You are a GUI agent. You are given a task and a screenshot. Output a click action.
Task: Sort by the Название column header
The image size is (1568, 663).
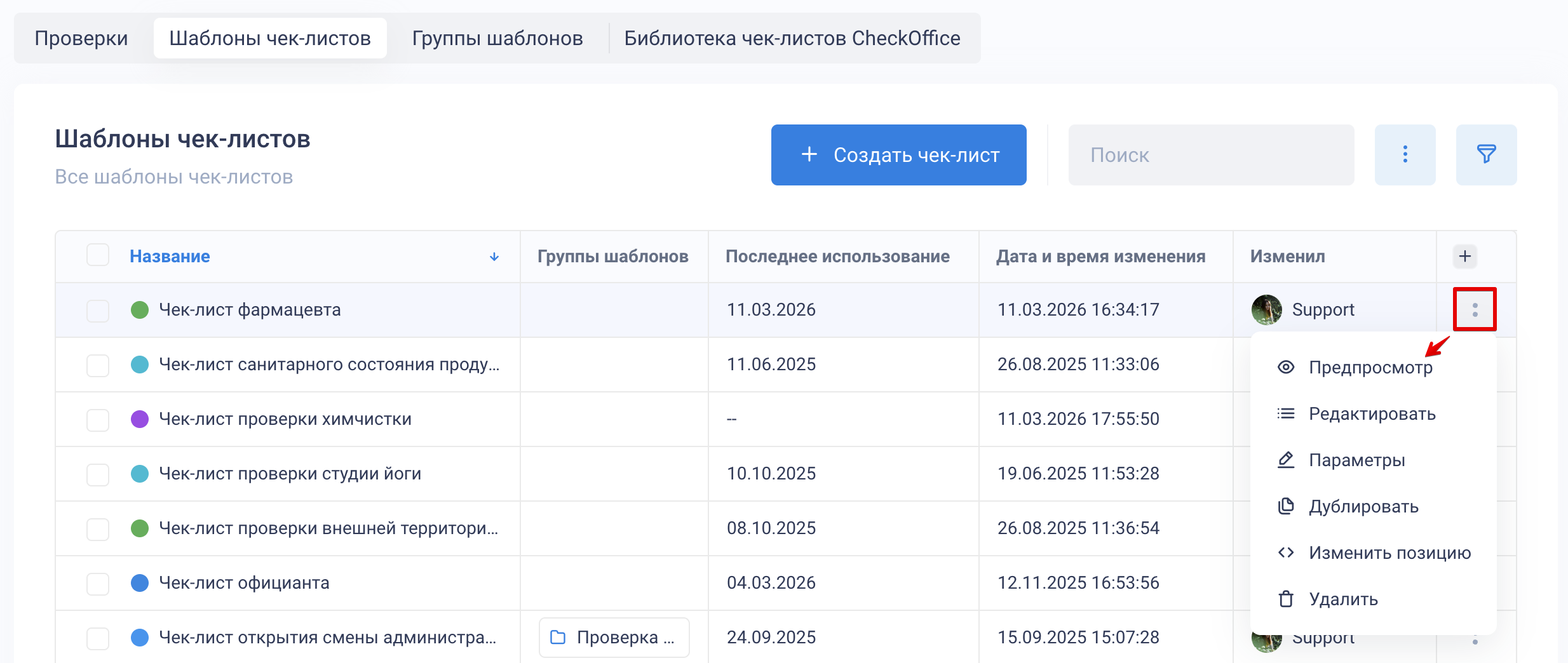click(170, 257)
